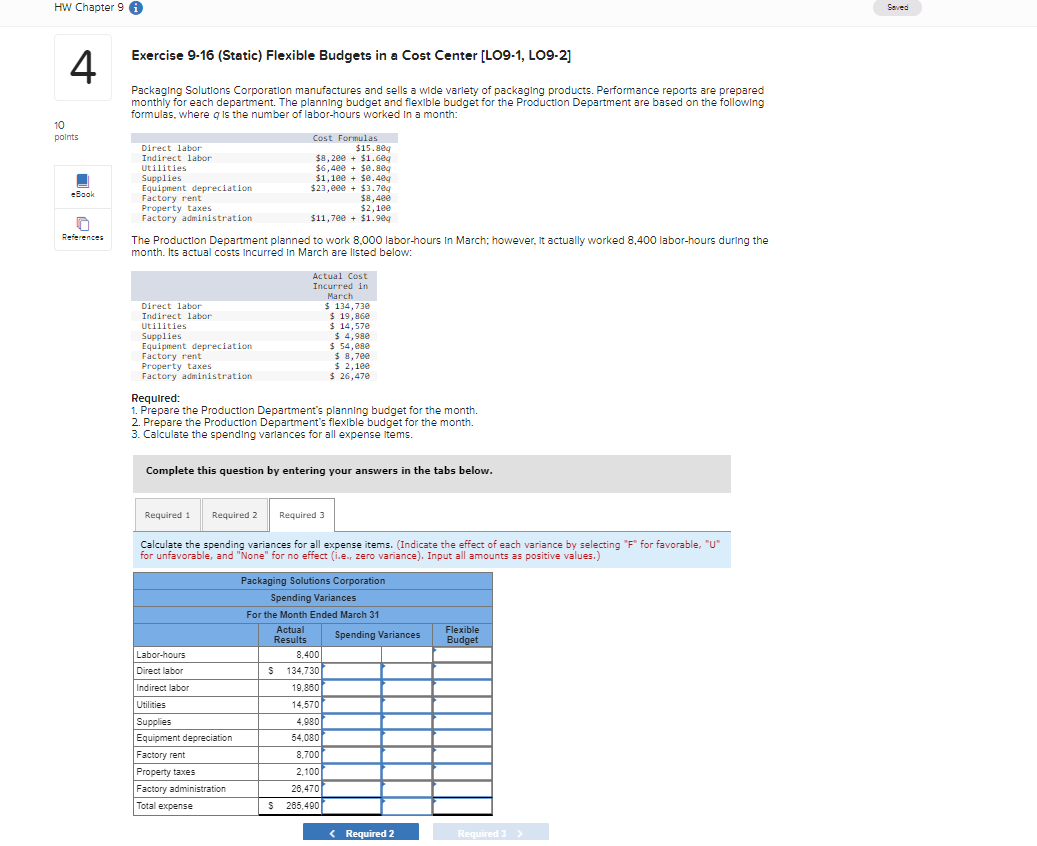Click the Equipment depreciation flexible budget cell
Image resolution: width=1037 pixels, height=846 pixels.
(462, 738)
